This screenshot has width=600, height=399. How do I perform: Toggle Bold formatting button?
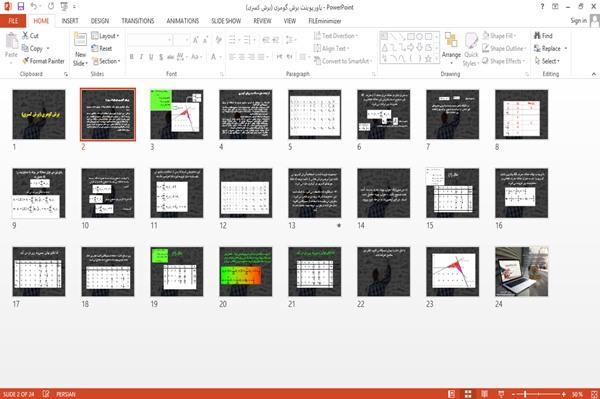132,57
